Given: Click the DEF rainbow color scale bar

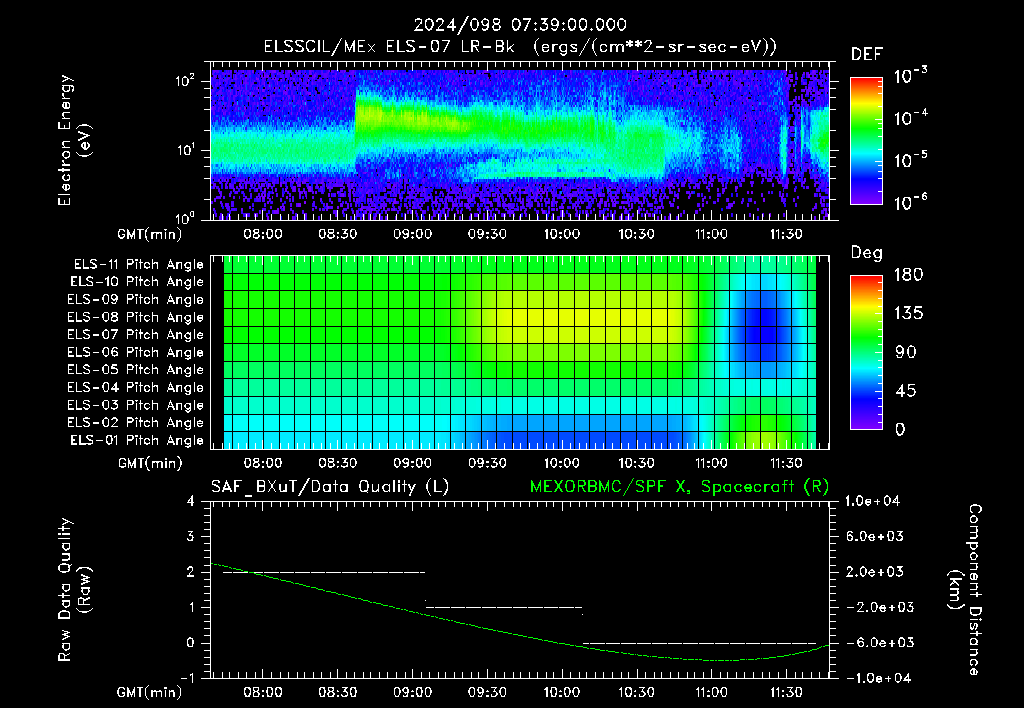Looking at the screenshot, I should (866, 140).
